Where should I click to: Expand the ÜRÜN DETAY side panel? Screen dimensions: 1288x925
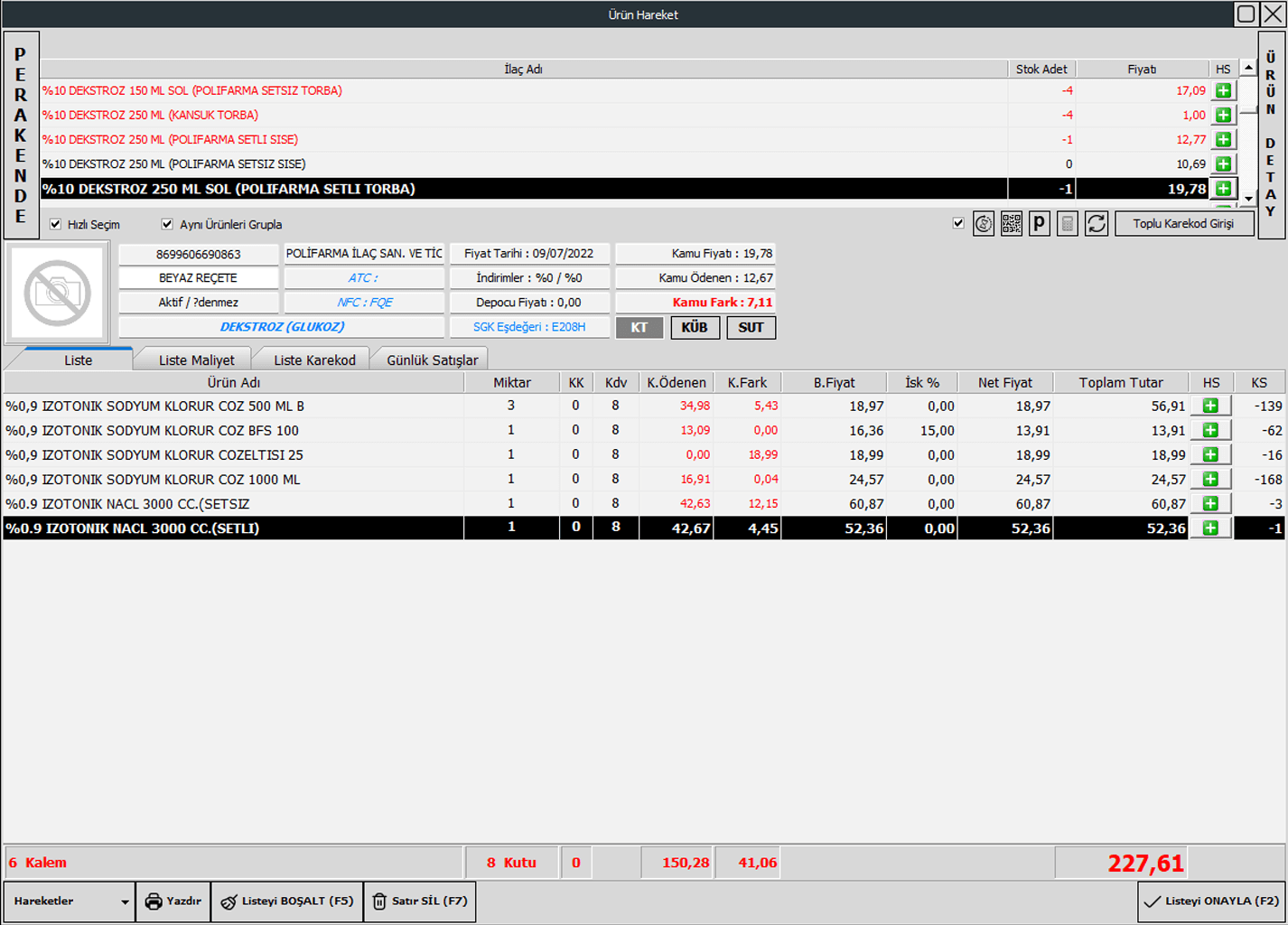tap(1271, 135)
